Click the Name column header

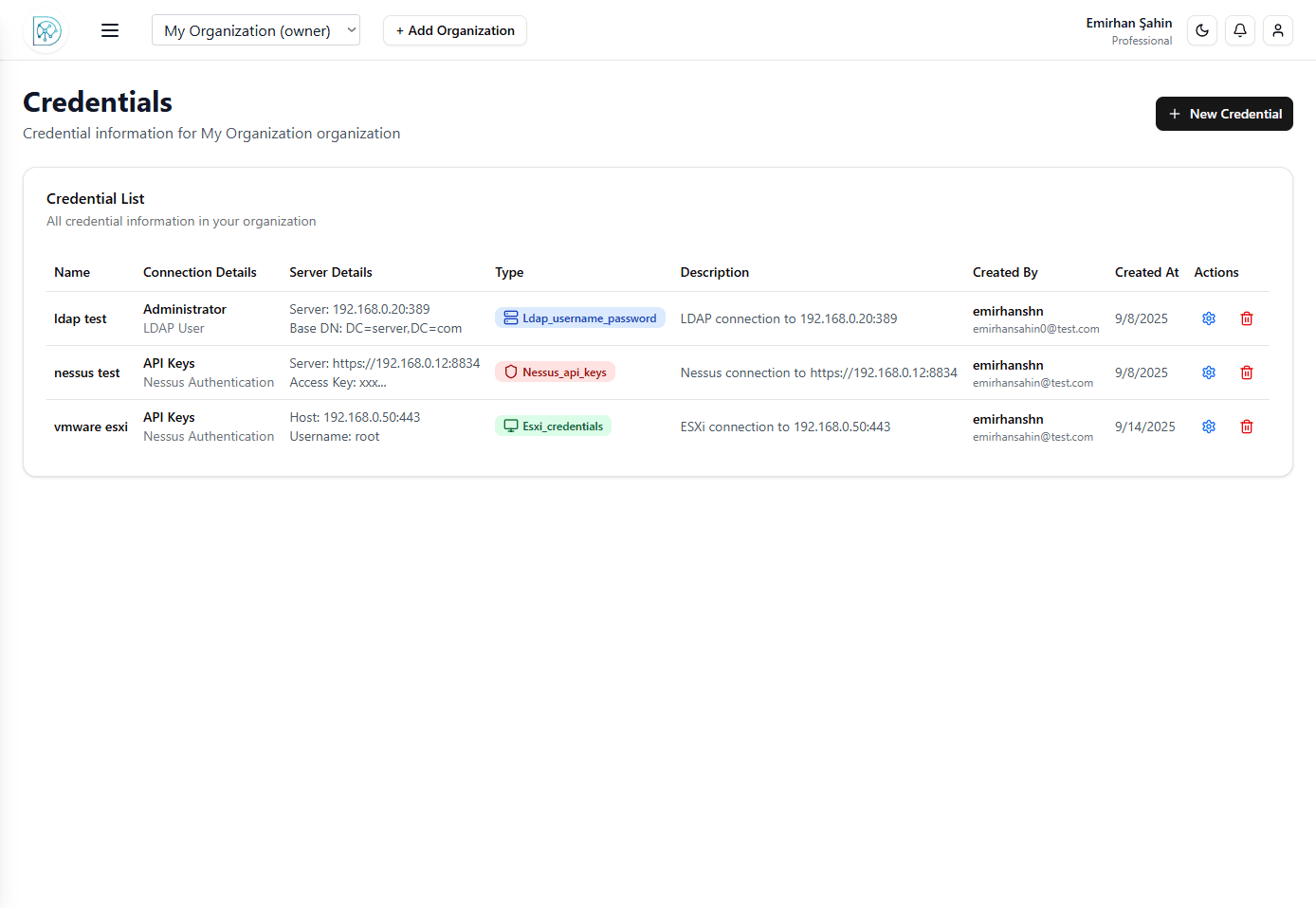[x=72, y=272]
